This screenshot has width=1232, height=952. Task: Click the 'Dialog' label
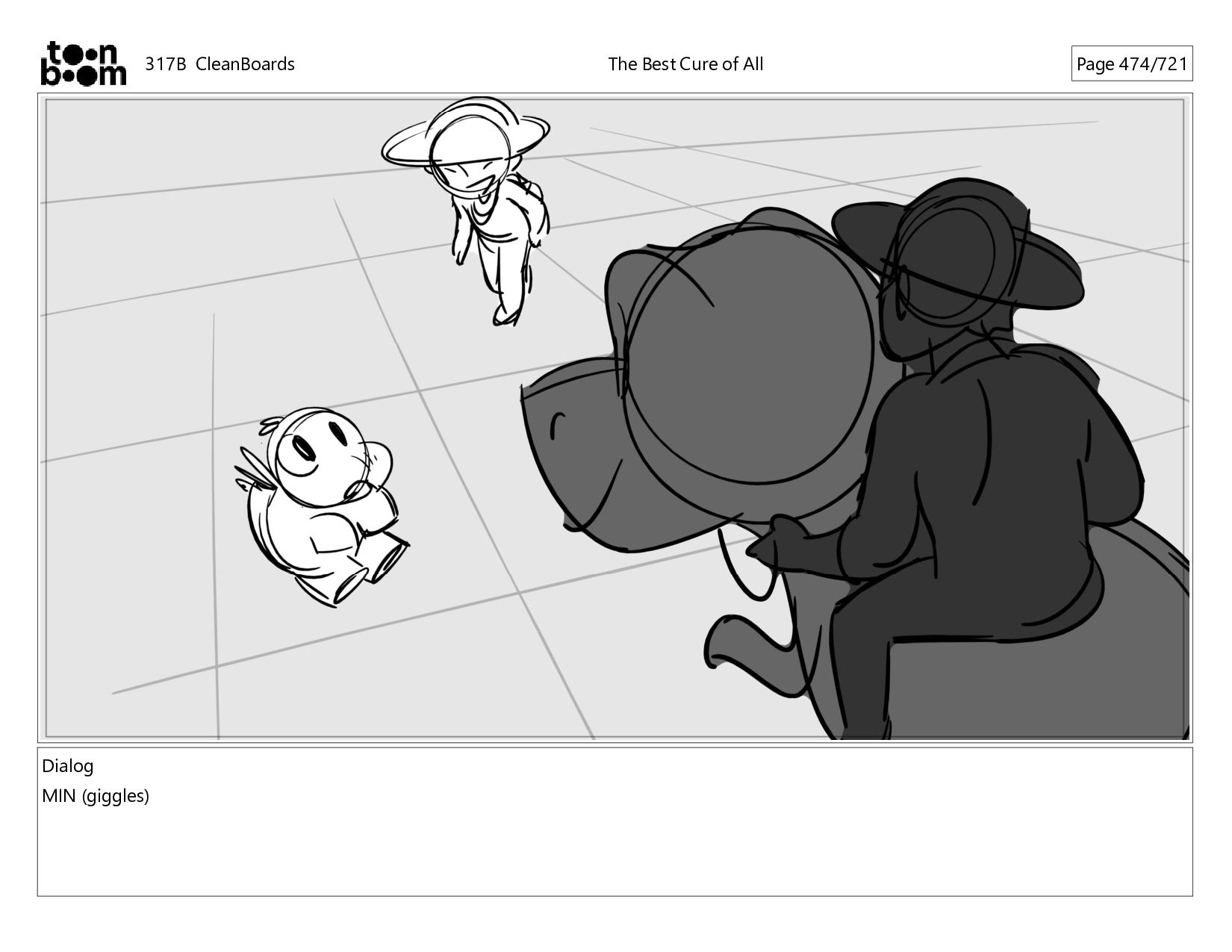68,766
